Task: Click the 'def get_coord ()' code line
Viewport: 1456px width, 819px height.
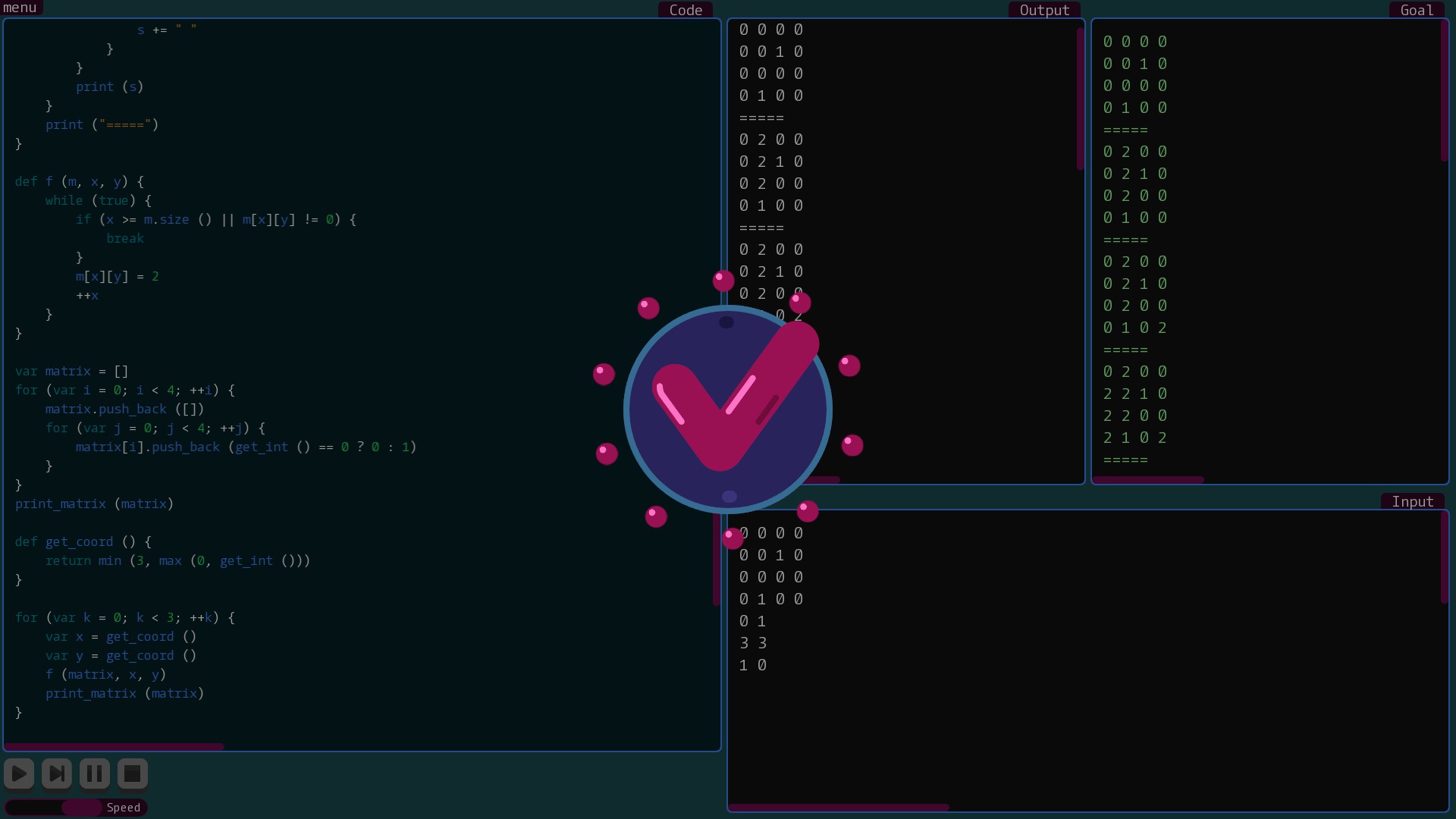Action: tap(83, 542)
